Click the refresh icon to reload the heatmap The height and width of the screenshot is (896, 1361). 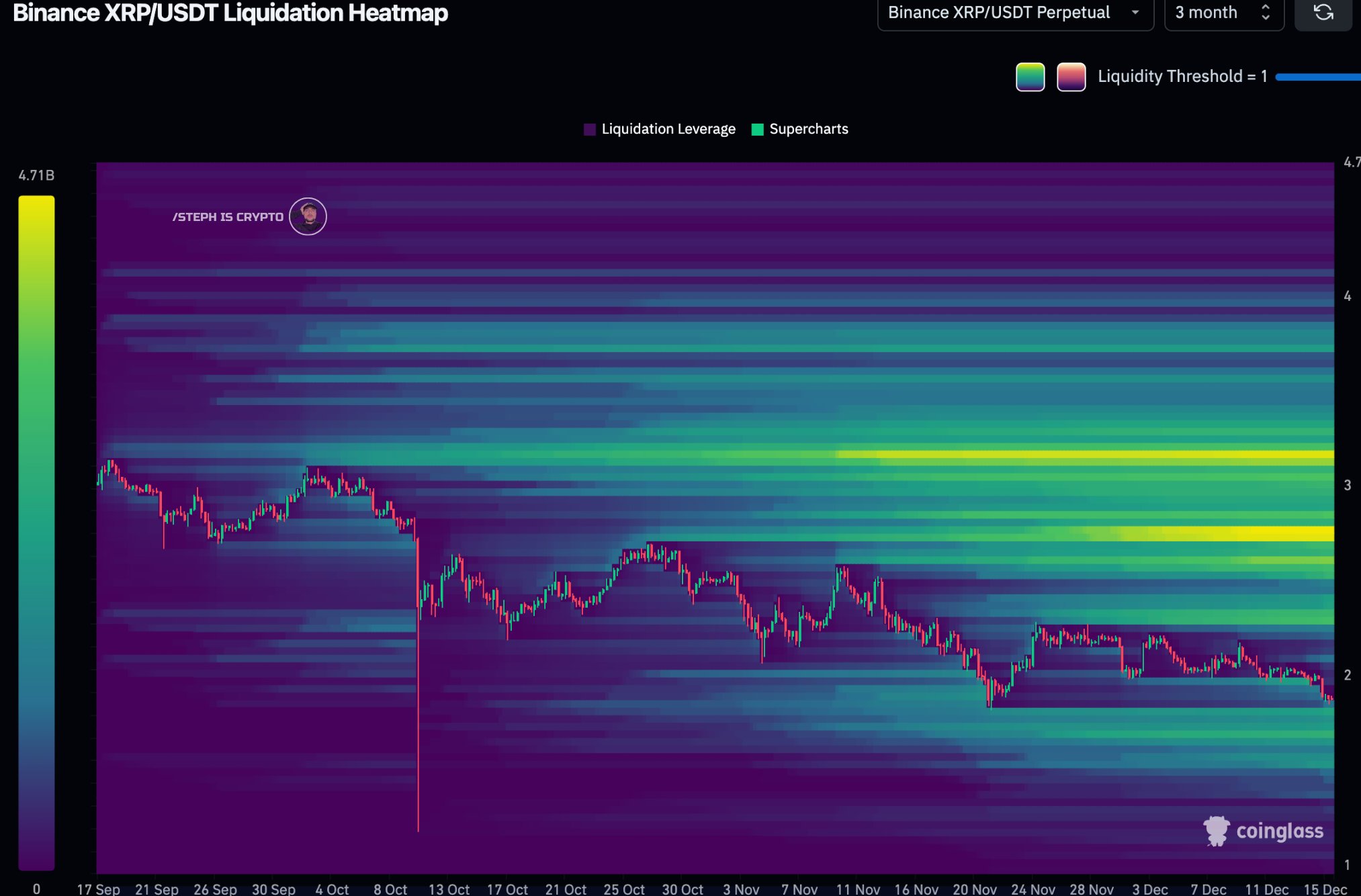[1323, 13]
